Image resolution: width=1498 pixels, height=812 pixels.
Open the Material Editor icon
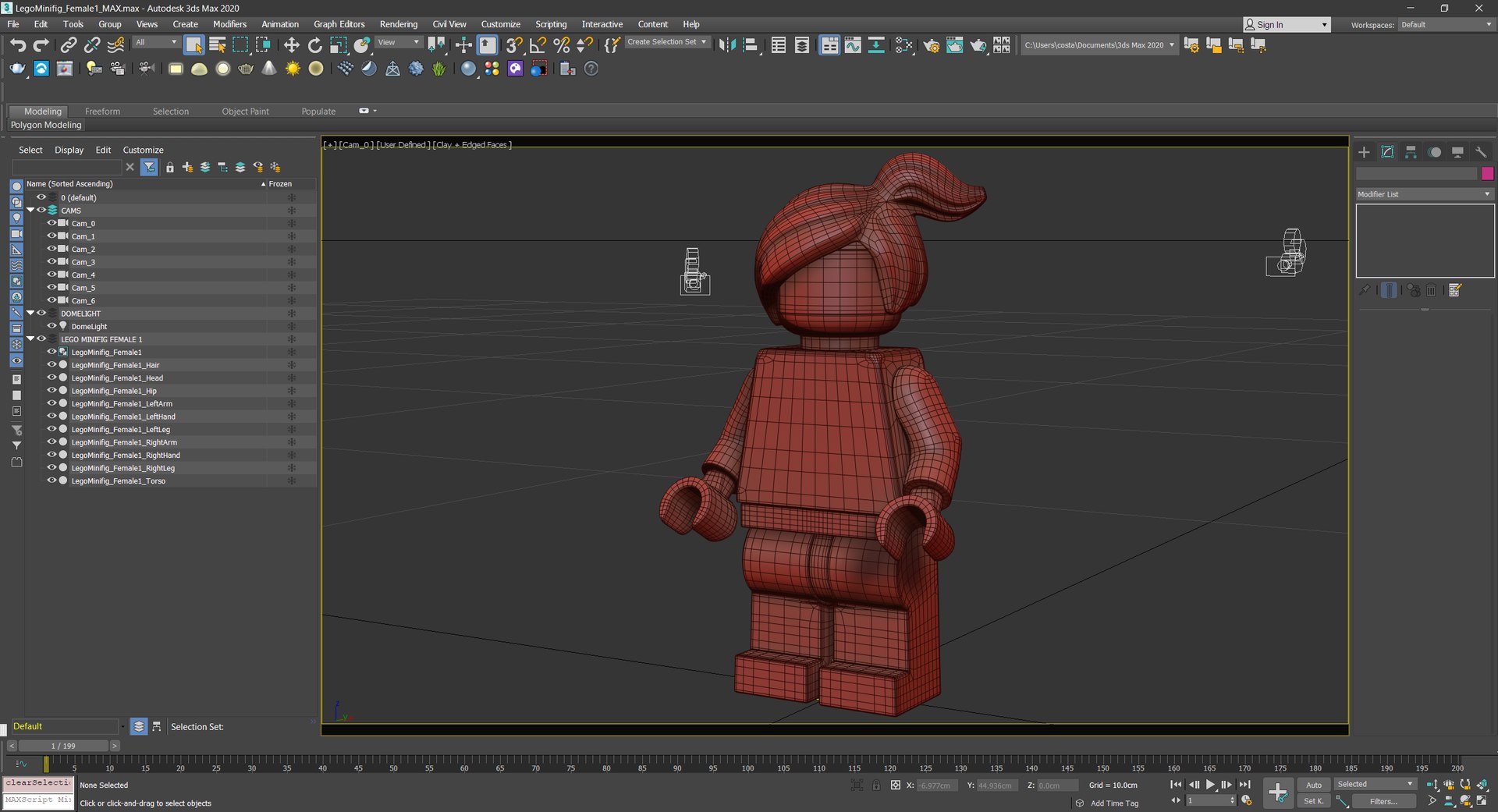point(904,45)
